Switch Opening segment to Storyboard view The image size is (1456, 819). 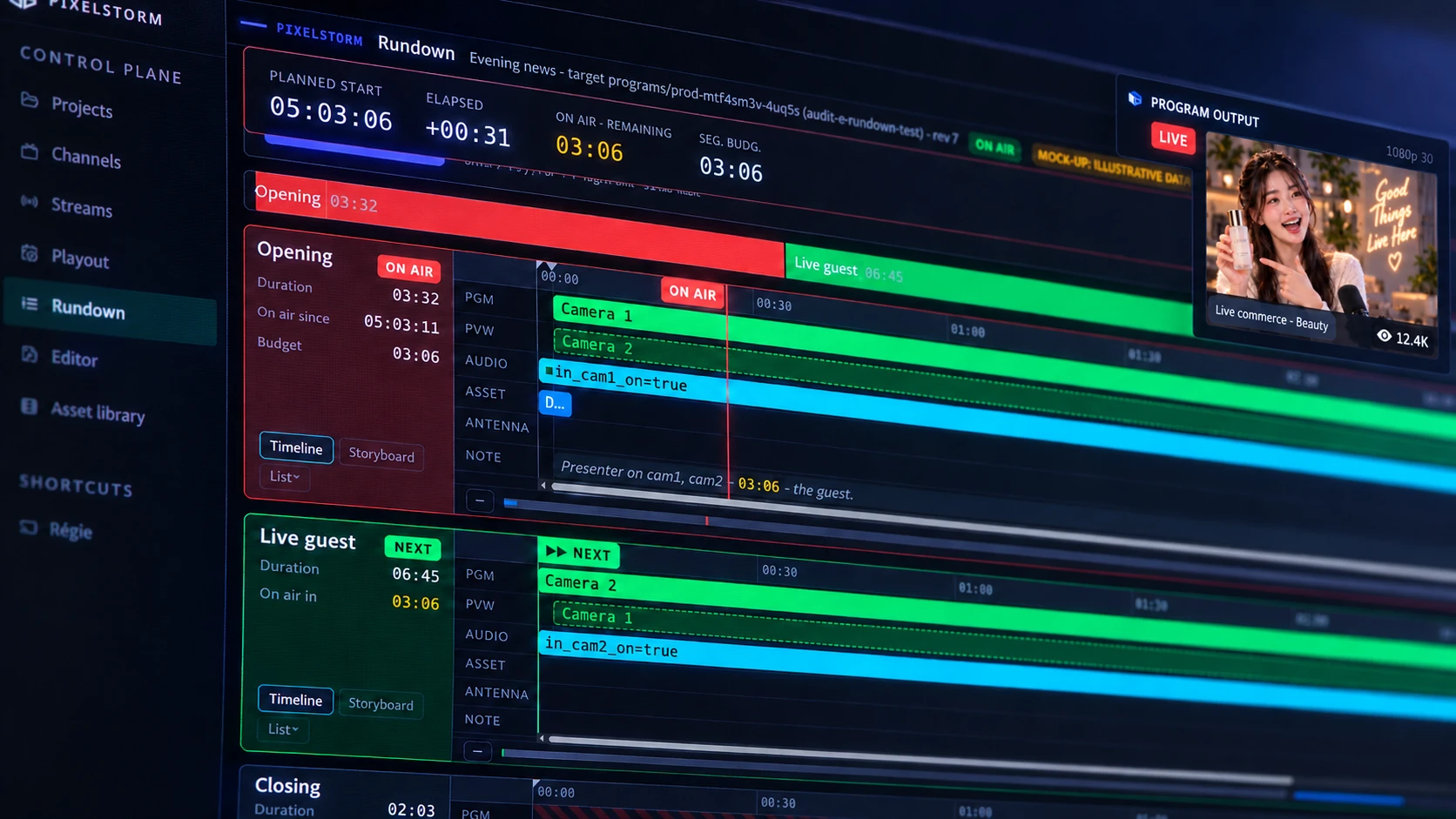pyautogui.click(x=381, y=455)
